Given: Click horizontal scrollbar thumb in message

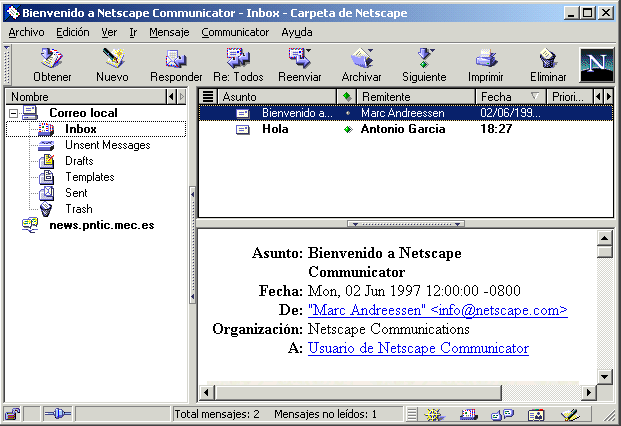Looking at the screenshot, I should [358, 392].
